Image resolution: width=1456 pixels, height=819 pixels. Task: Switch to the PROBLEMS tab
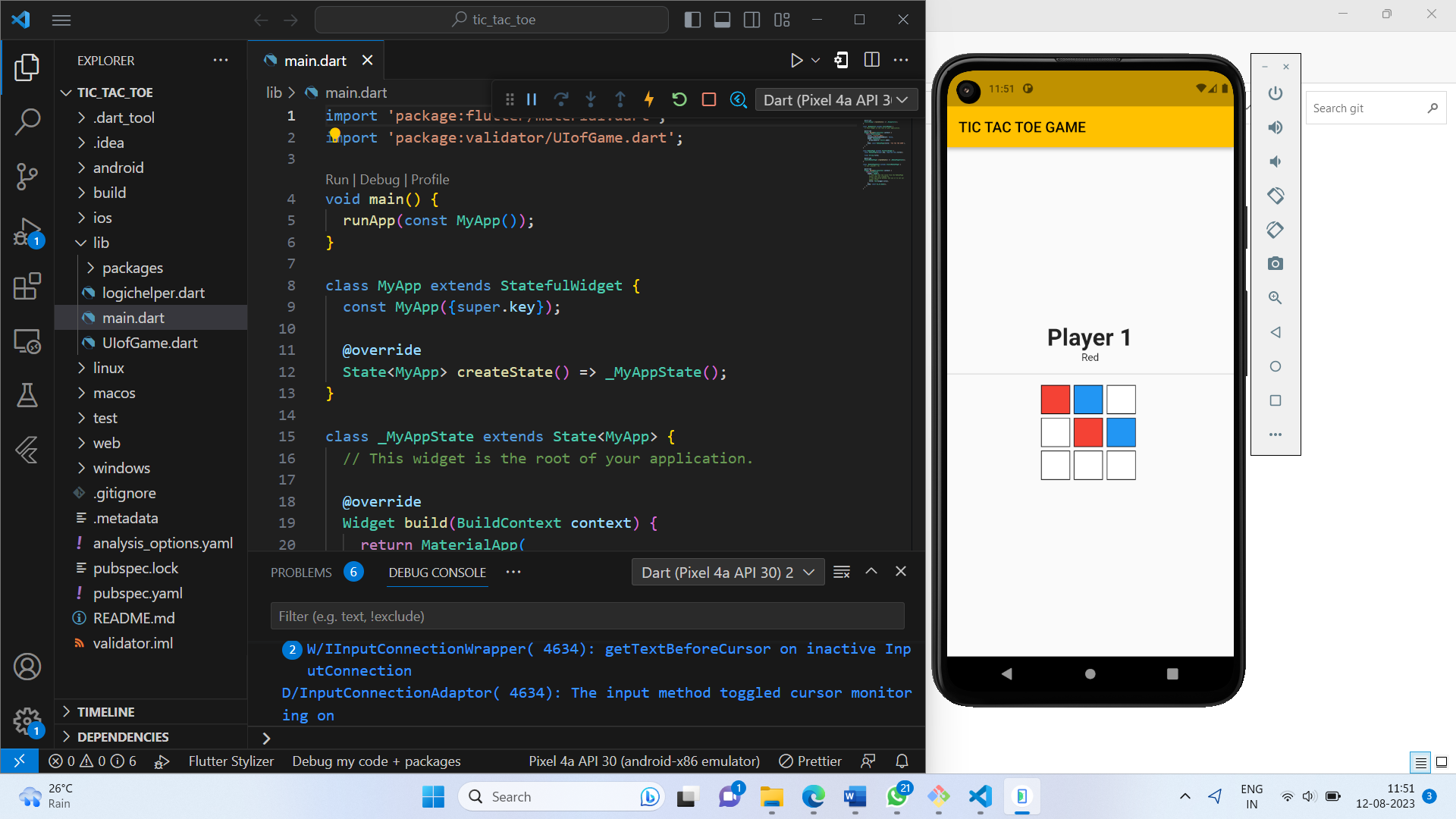pyautogui.click(x=300, y=572)
